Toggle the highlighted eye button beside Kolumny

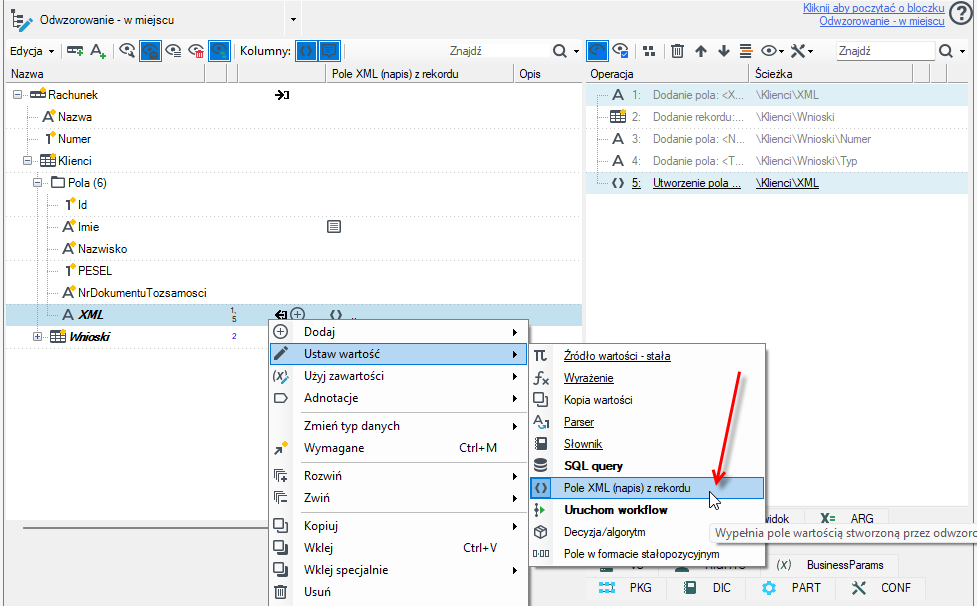click(219, 51)
